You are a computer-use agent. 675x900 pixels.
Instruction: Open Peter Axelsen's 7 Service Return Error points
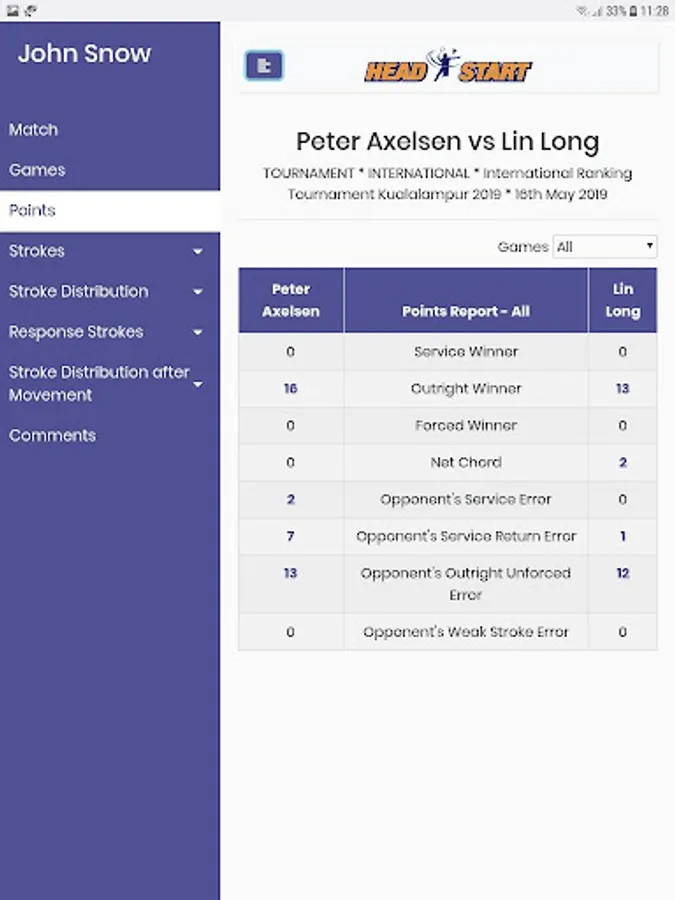[x=290, y=536]
